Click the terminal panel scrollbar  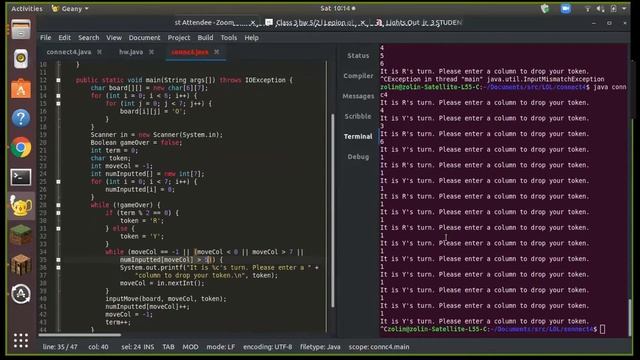[630, 318]
